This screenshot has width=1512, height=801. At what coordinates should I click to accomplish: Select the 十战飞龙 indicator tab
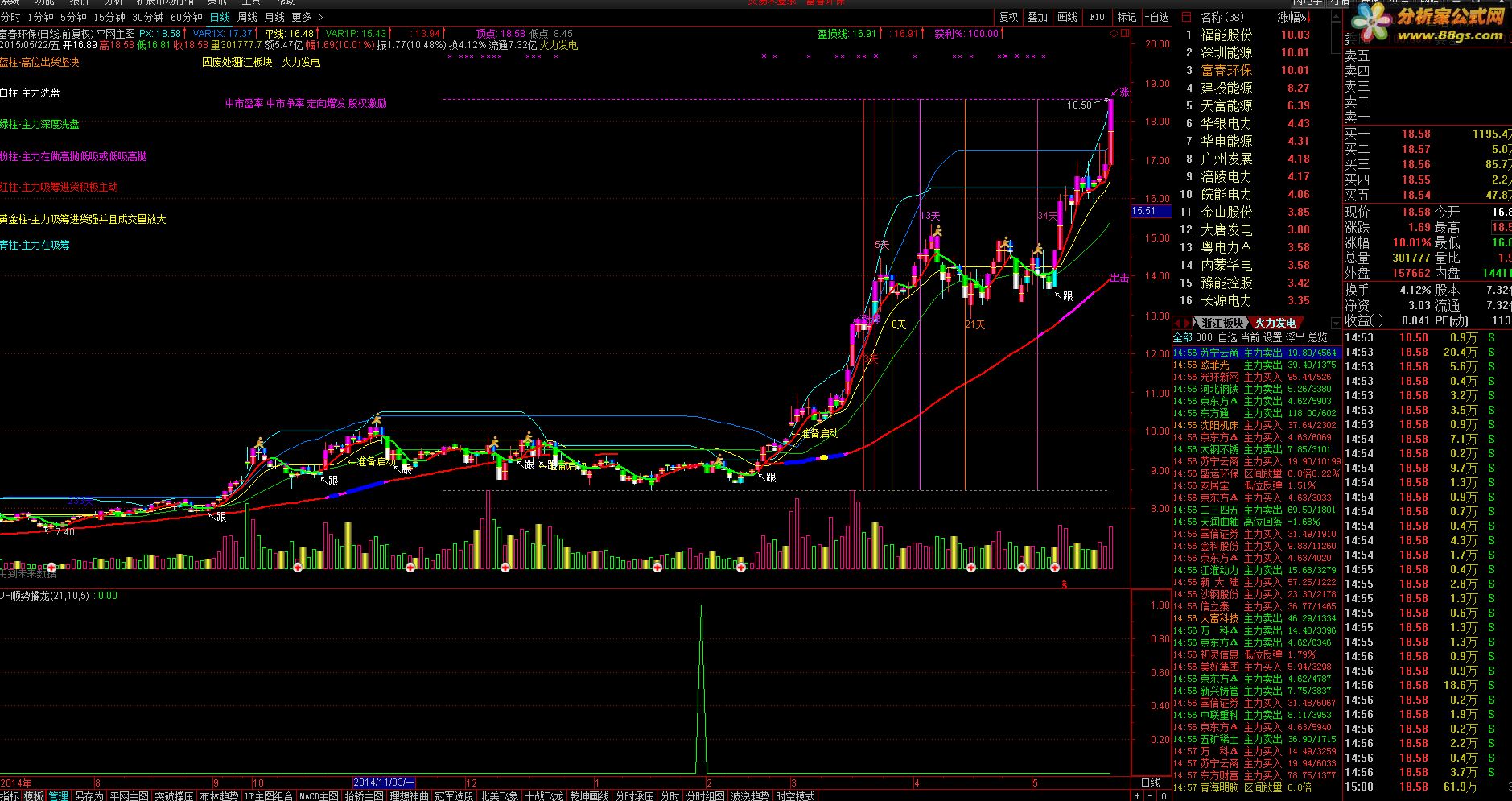544,795
